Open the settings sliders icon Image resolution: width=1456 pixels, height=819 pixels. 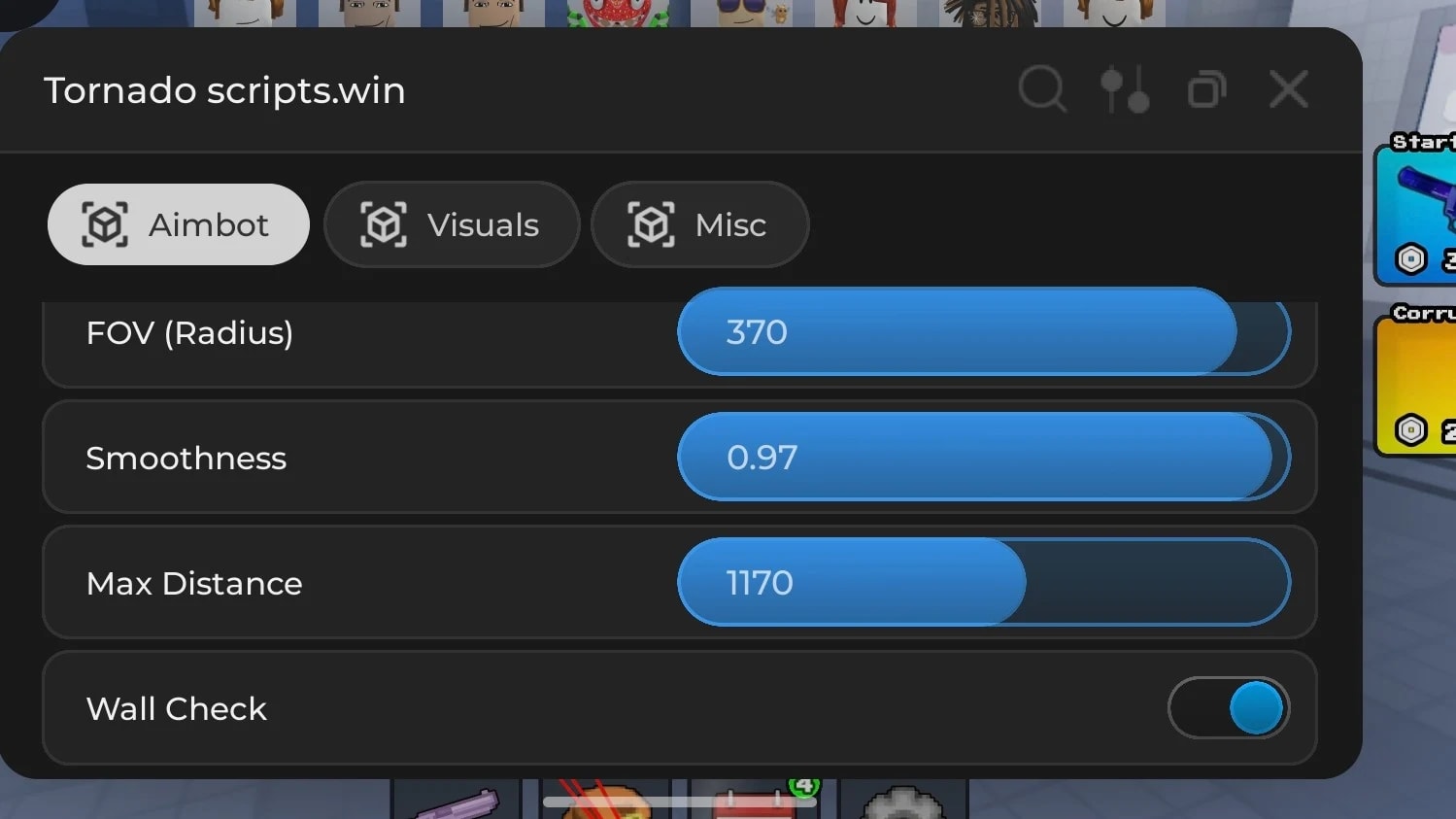coord(1125,89)
